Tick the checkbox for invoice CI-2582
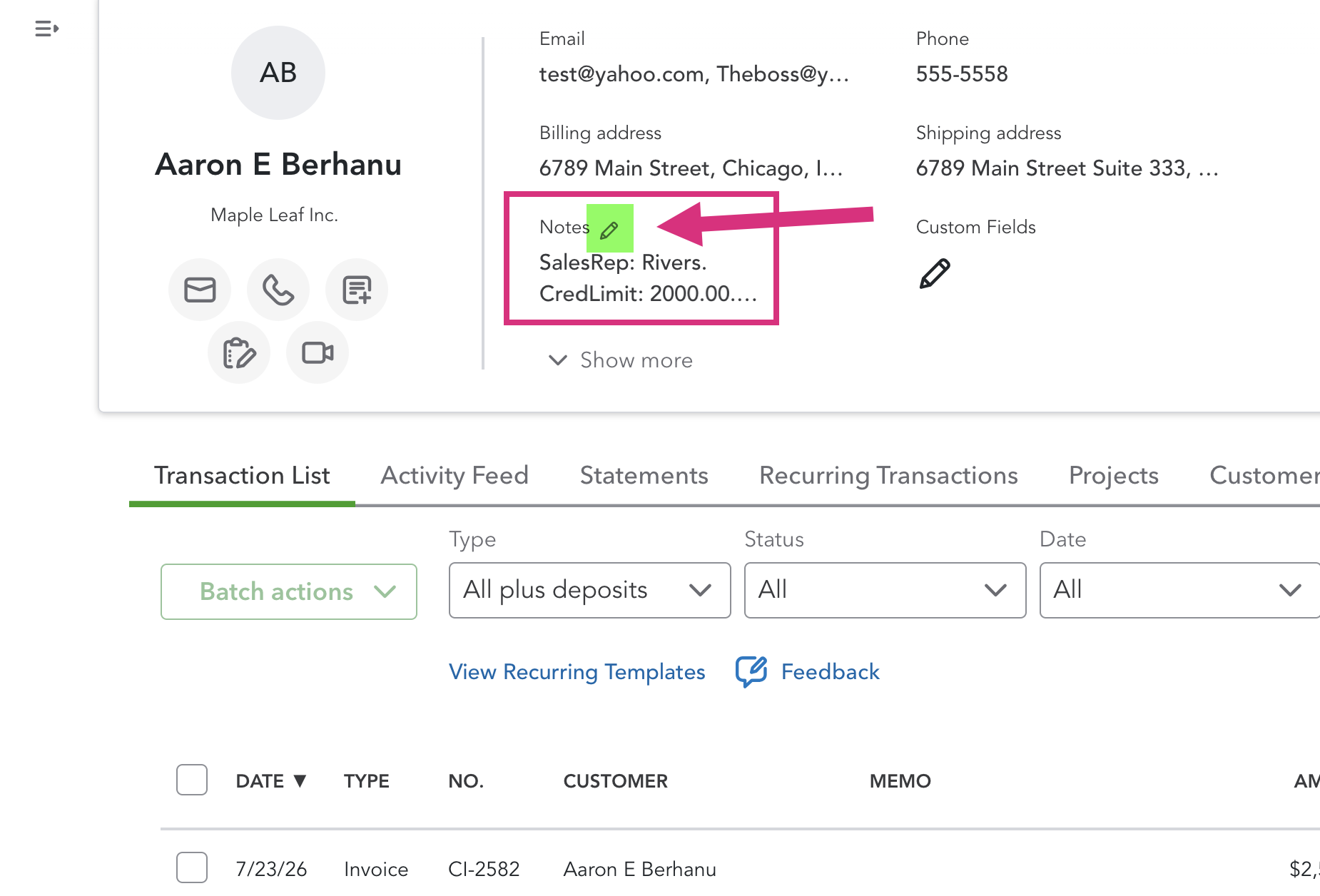This screenshot has width=1320, height=896. pyautogui.click(x=192, y=867)
